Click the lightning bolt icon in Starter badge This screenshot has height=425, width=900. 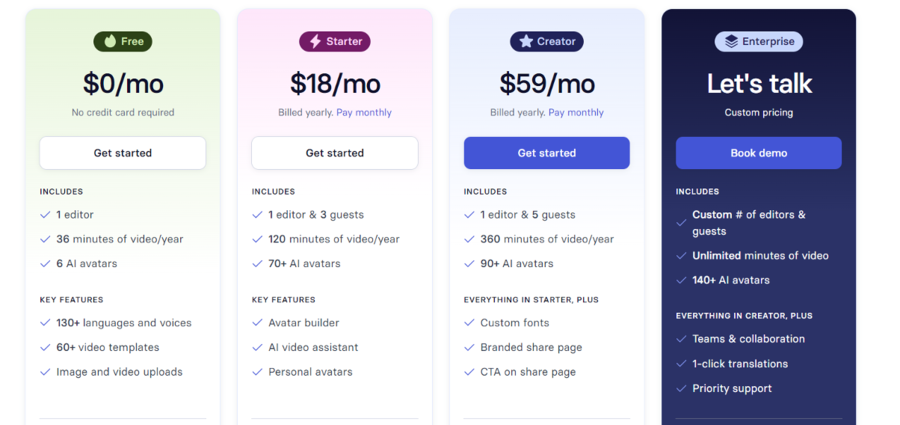pos(315,41)
